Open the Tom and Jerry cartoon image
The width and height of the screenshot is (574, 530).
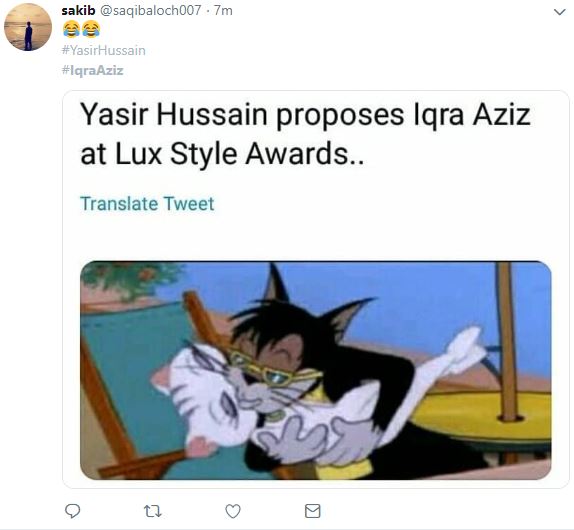(316, 370)
